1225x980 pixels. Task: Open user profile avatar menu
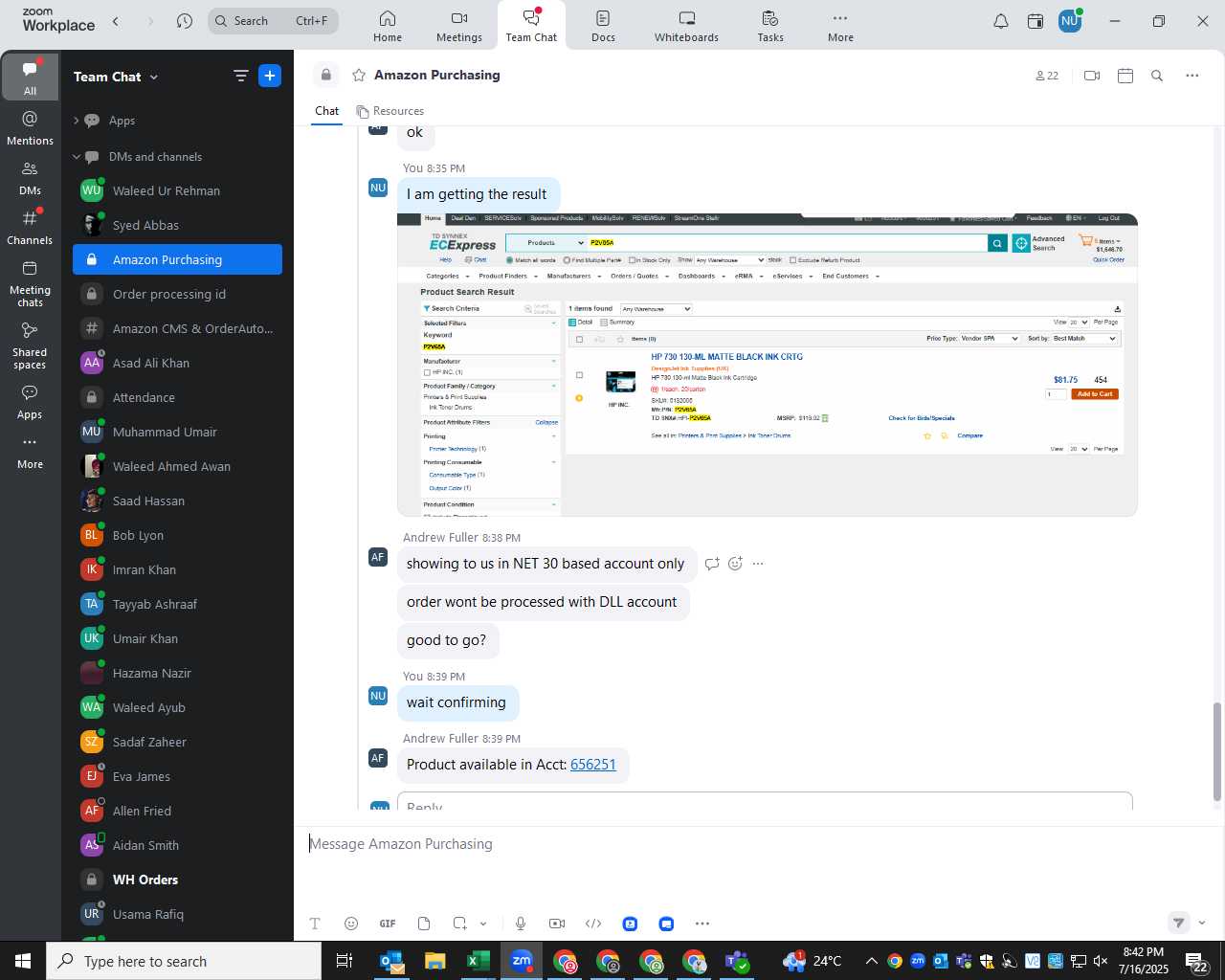click(x=1070, y=21)
